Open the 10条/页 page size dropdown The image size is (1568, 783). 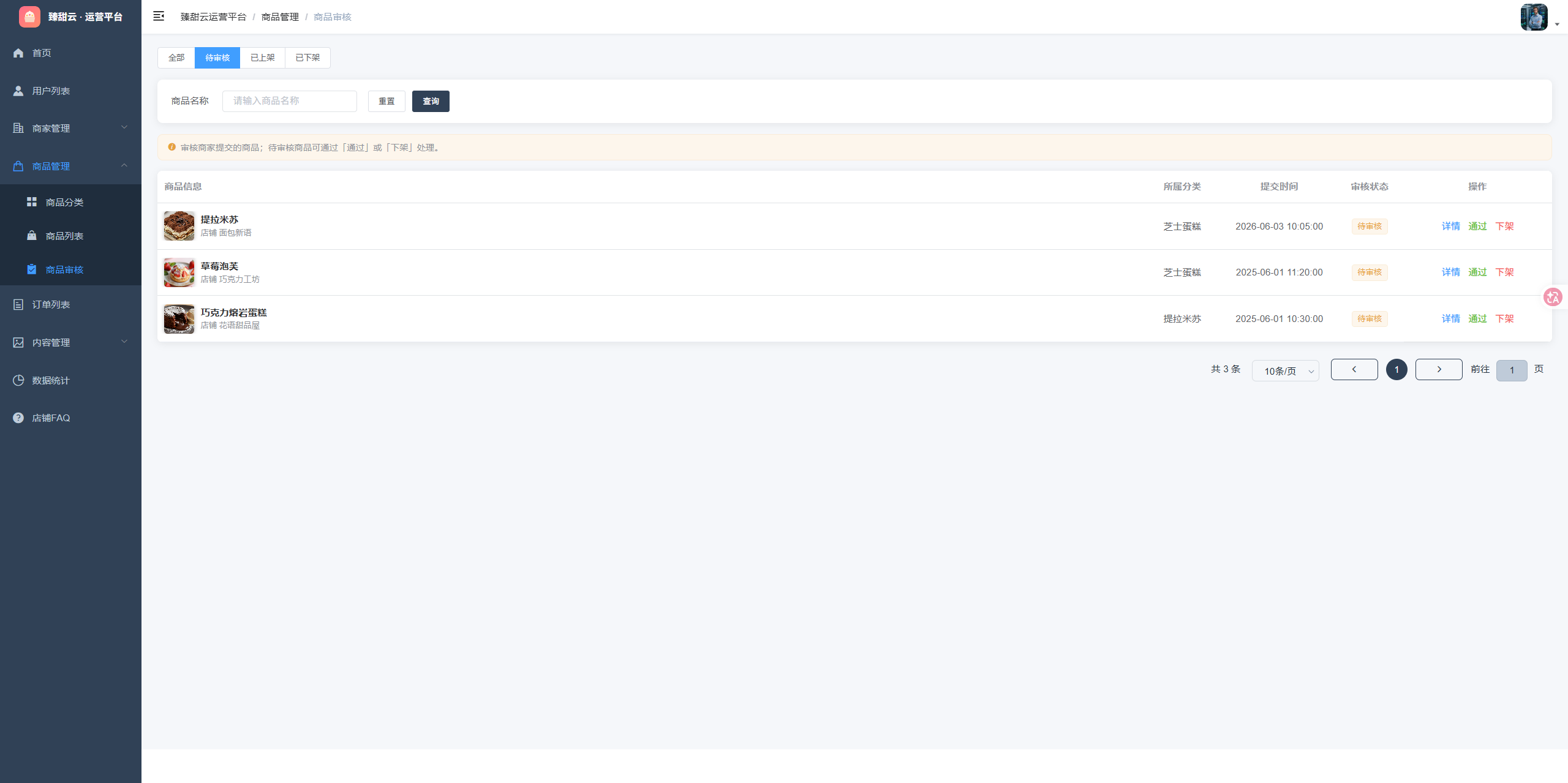1286,370
